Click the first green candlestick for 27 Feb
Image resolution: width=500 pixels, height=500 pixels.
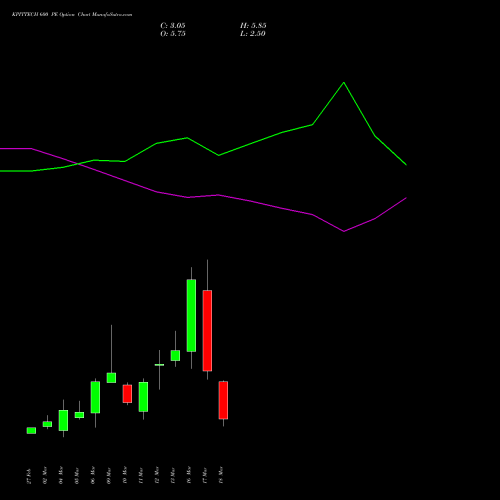[x=31, y=431]
